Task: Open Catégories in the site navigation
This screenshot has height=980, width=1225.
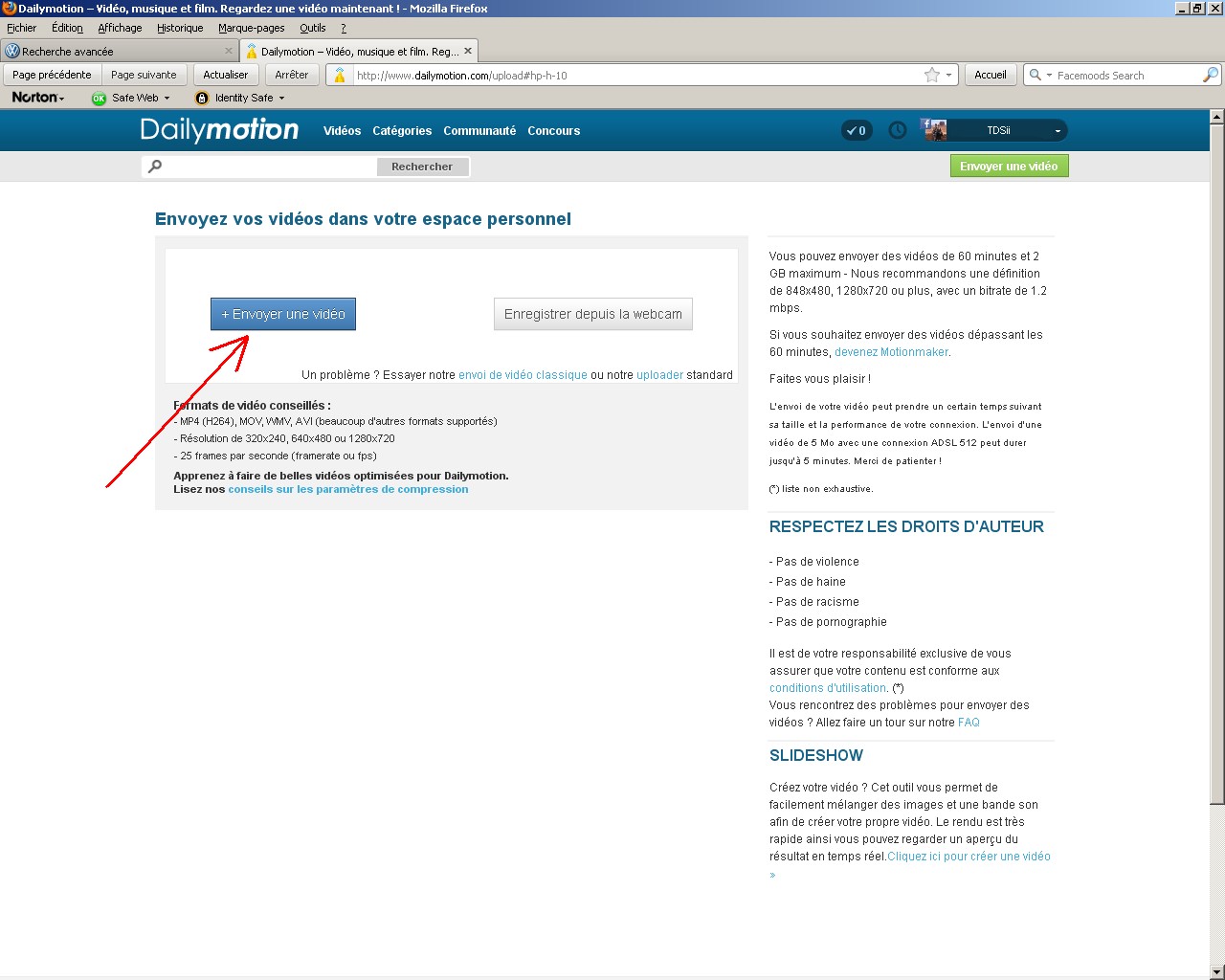Action: (402, 131)
